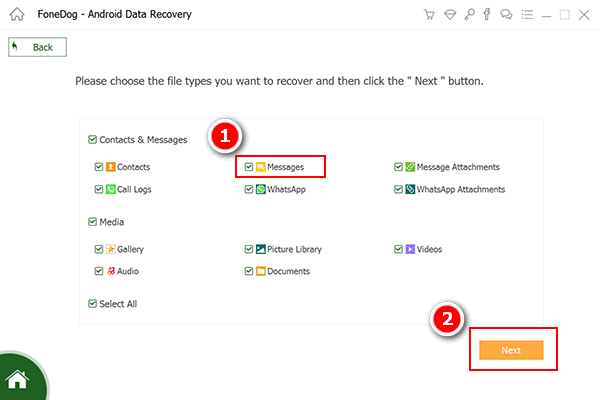The height and width of the screenshot is (400, 600).
Task: Click the key registration icon
Action: (468, 15)
